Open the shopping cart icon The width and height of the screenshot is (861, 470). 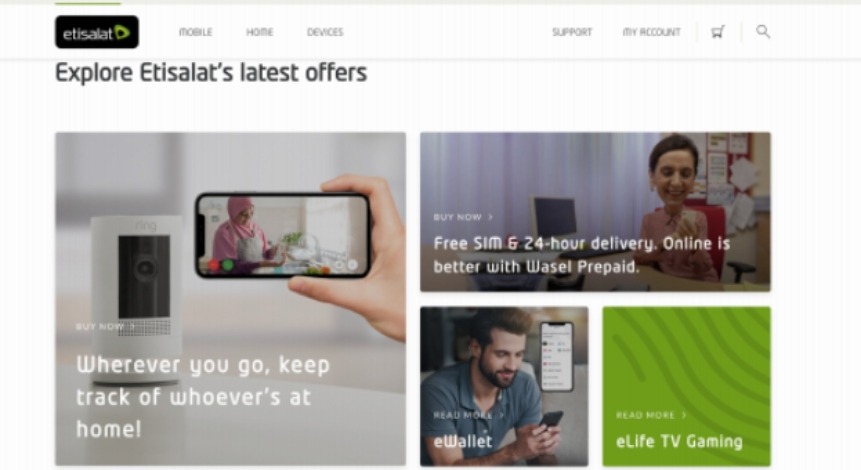click(718, 32)
